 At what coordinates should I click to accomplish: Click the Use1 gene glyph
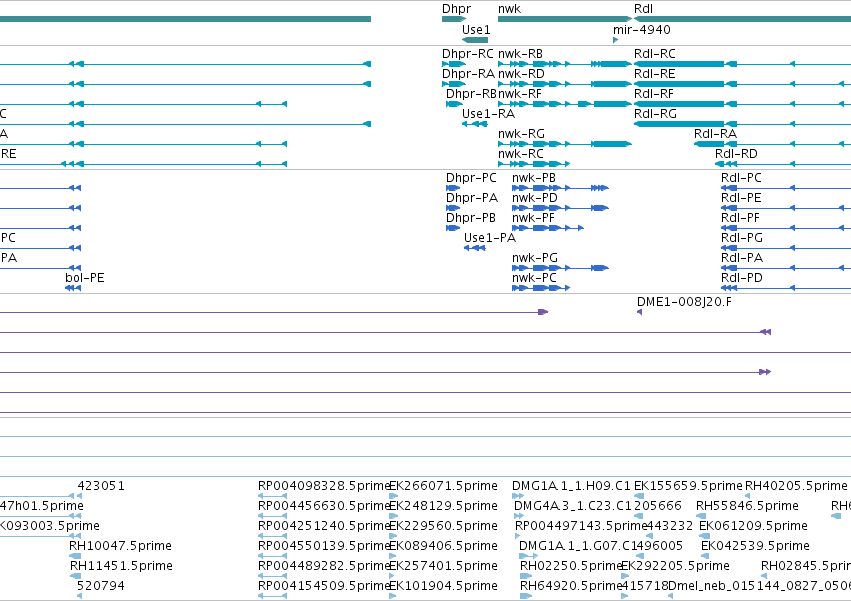tap(475, 40)
